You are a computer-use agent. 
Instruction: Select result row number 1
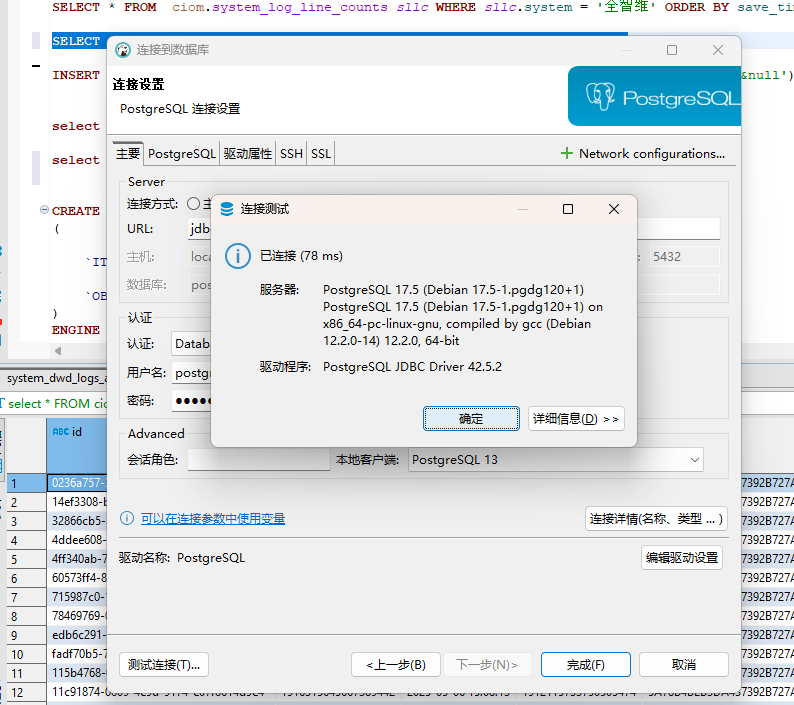(26, 483)
